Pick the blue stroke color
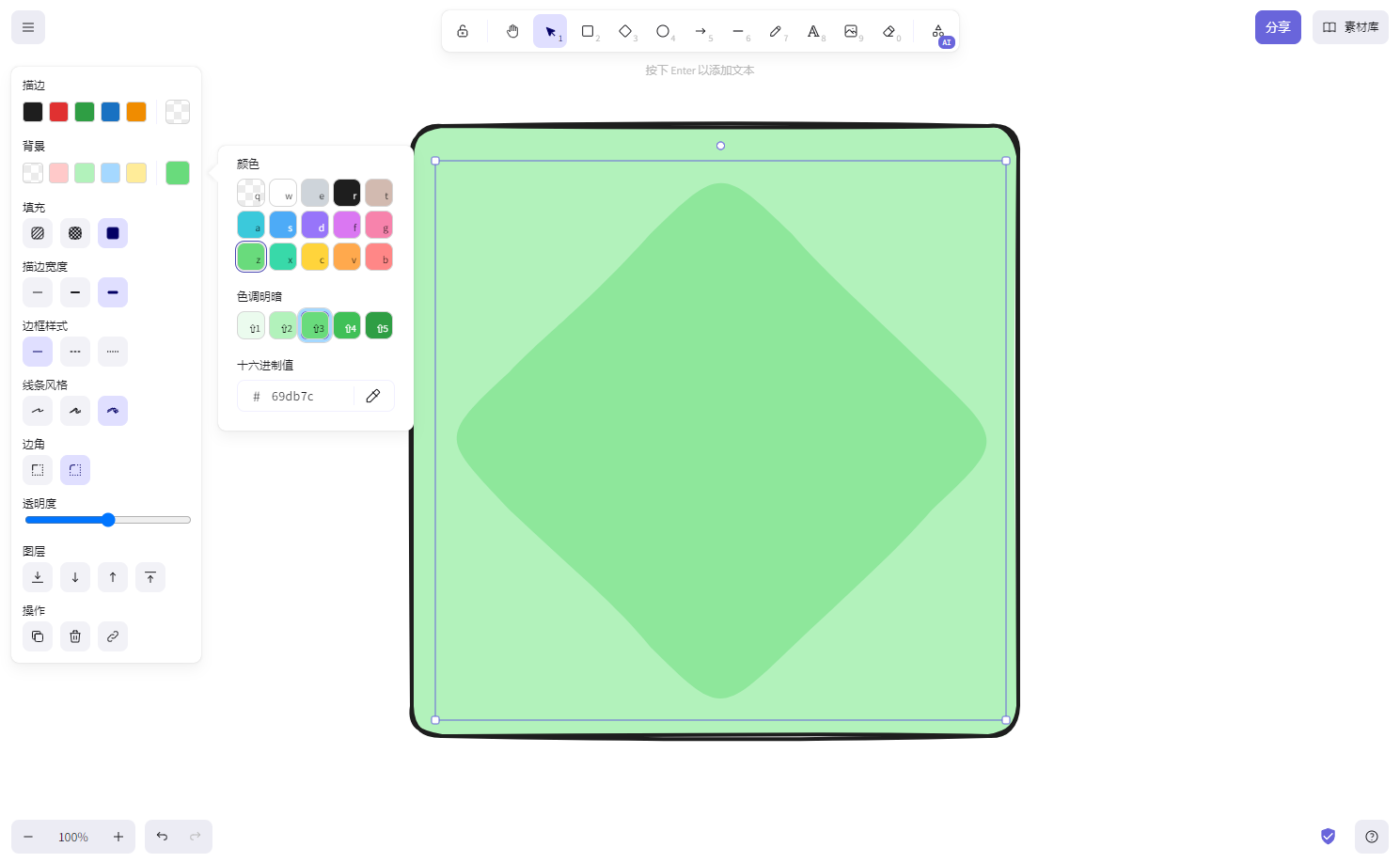Screen dimensions: 1400x863 click(x=110, y=112)
